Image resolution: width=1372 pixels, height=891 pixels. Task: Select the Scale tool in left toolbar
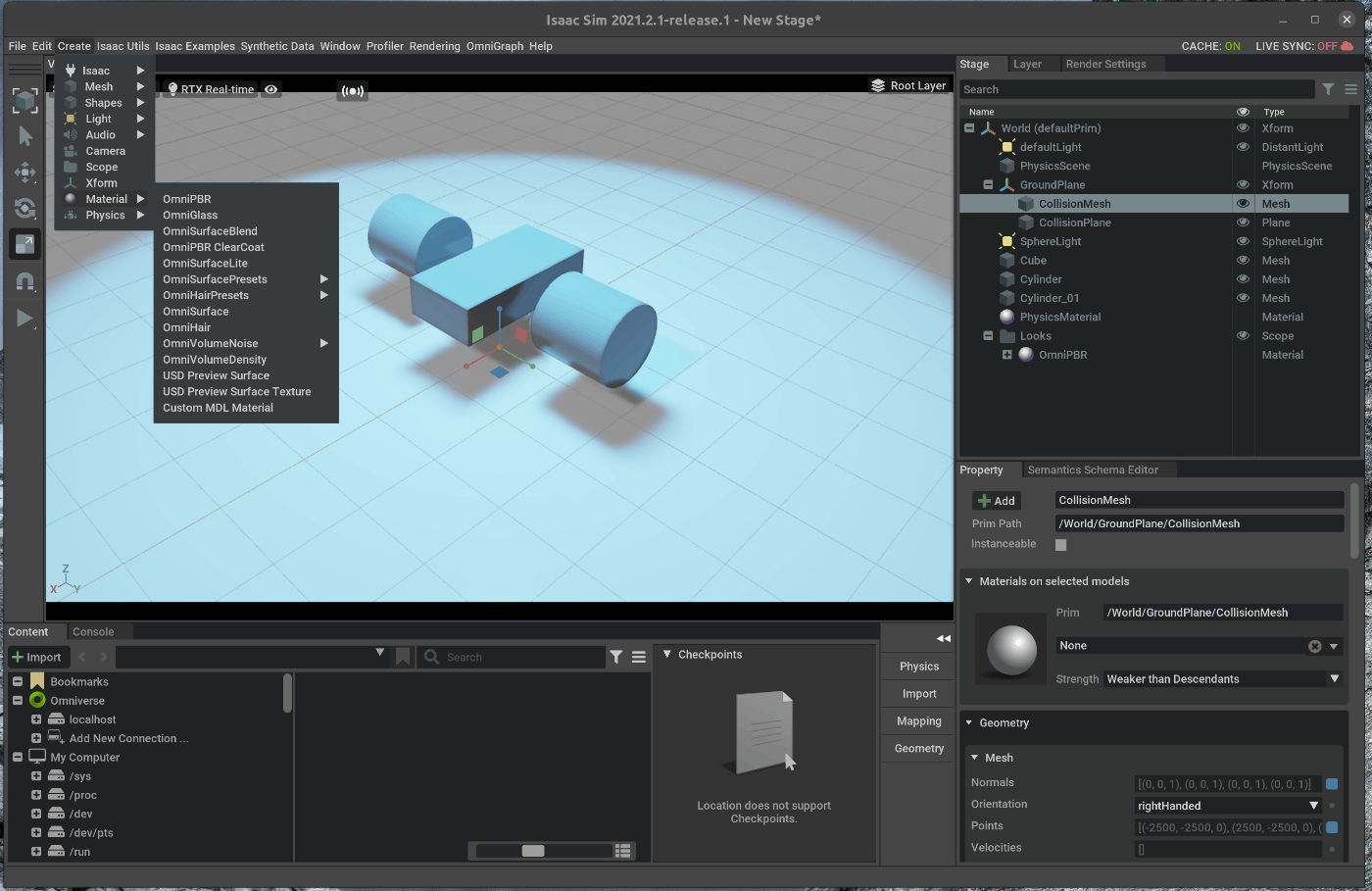(x=25, y=244)
